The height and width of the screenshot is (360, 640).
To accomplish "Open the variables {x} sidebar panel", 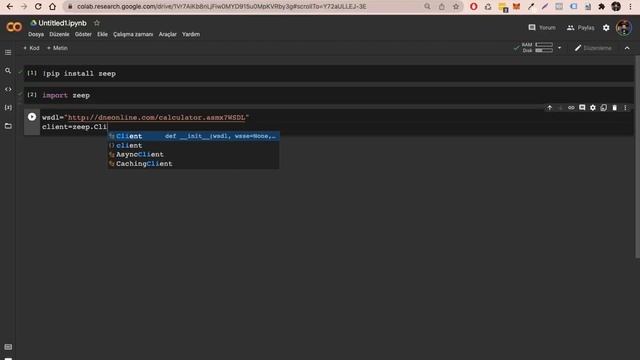I will [x=8, y=107].
